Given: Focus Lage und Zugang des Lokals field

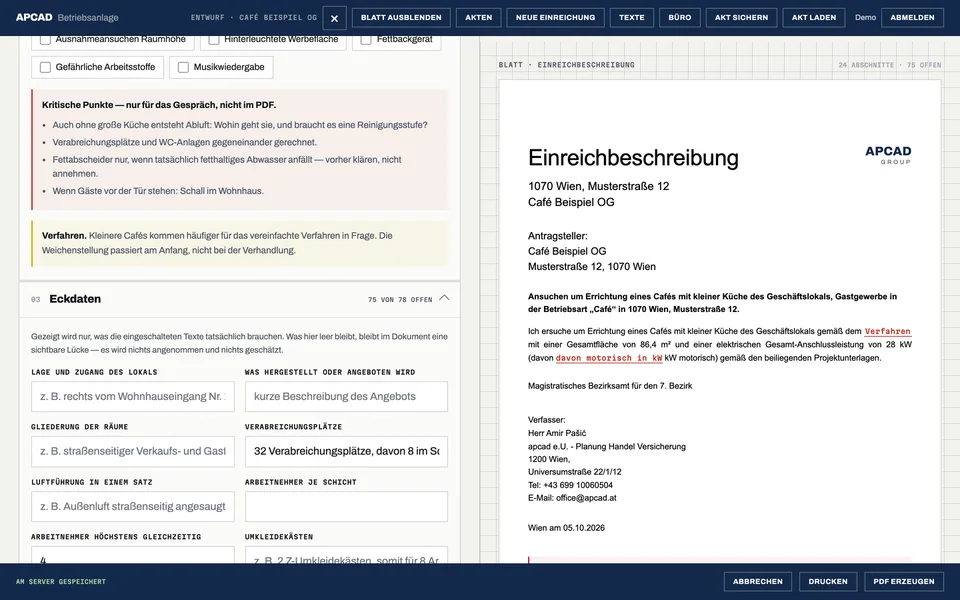Looking at the screenshot, I should click(x=133, y=397).
